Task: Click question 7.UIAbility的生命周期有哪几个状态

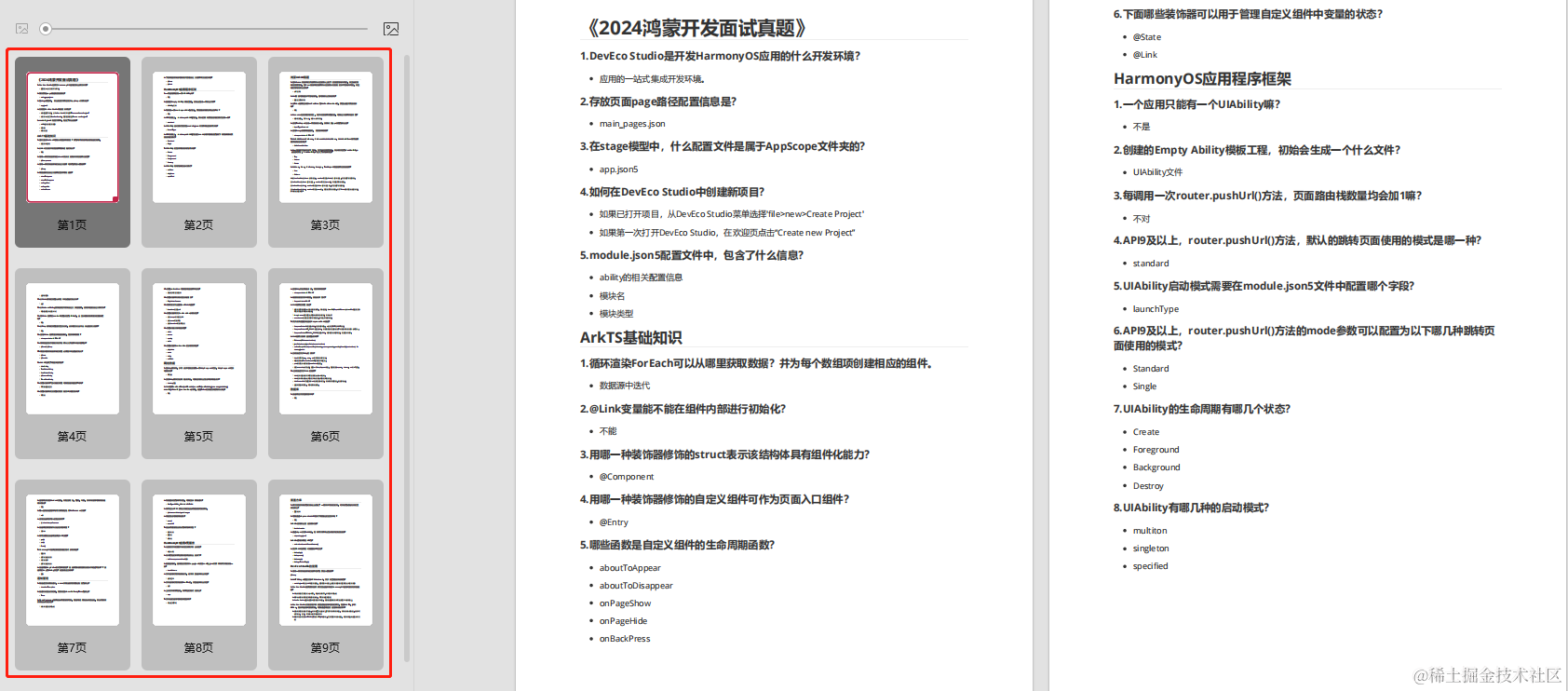Action: pyautogui.click(x=1202, y=409)
